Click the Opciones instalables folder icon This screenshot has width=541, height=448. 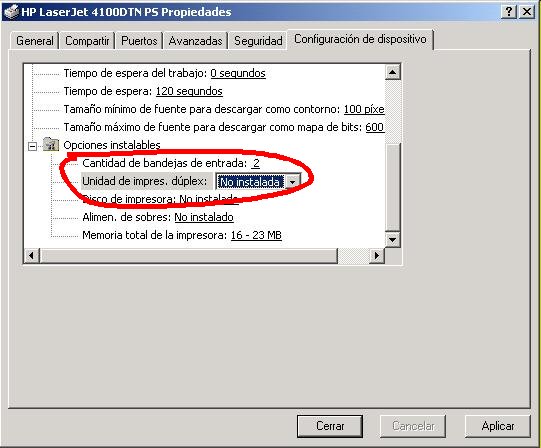(x=51, y=144)
